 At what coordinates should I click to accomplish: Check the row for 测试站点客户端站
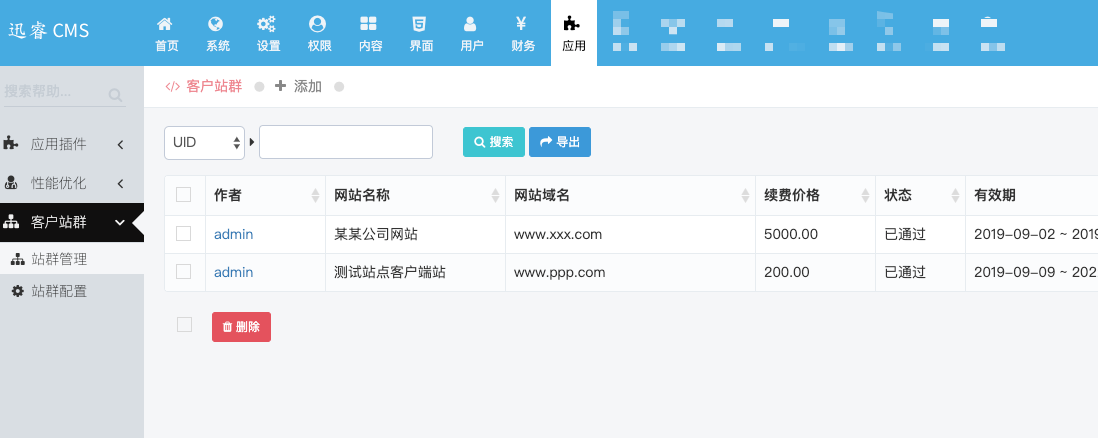click(183, 271)
